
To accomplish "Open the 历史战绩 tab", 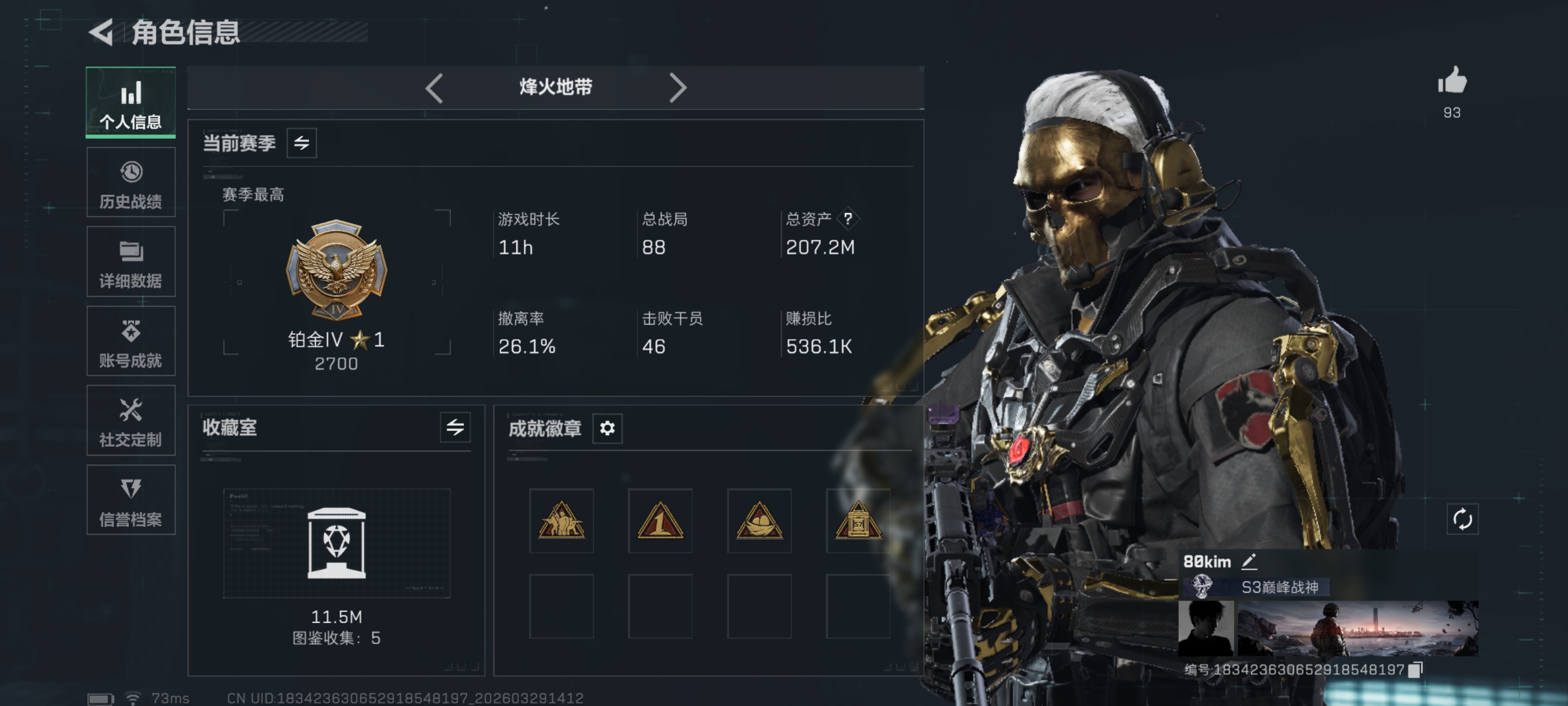I will tap(131, 183).
